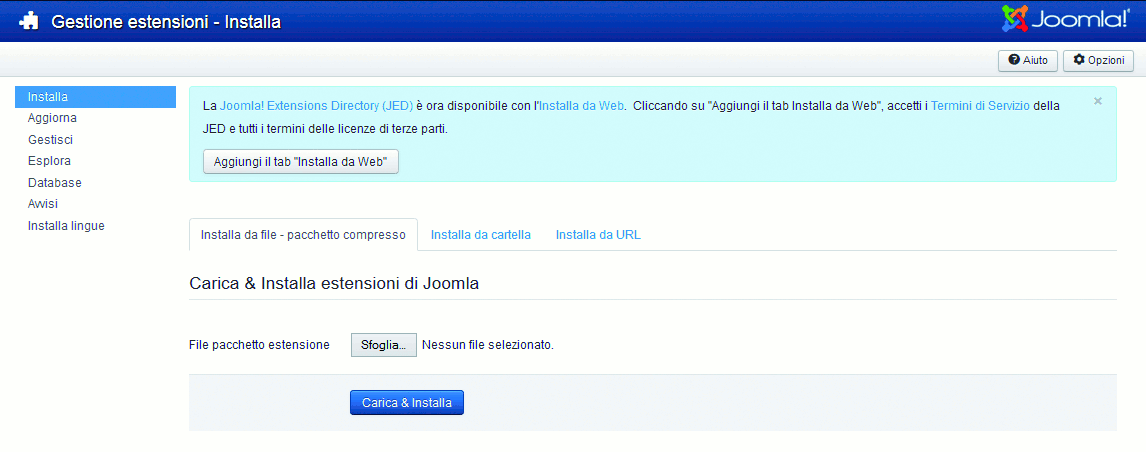Click the Carica & Installa button
Viewport: 1146px width, 452px height.
pos(407,402)
